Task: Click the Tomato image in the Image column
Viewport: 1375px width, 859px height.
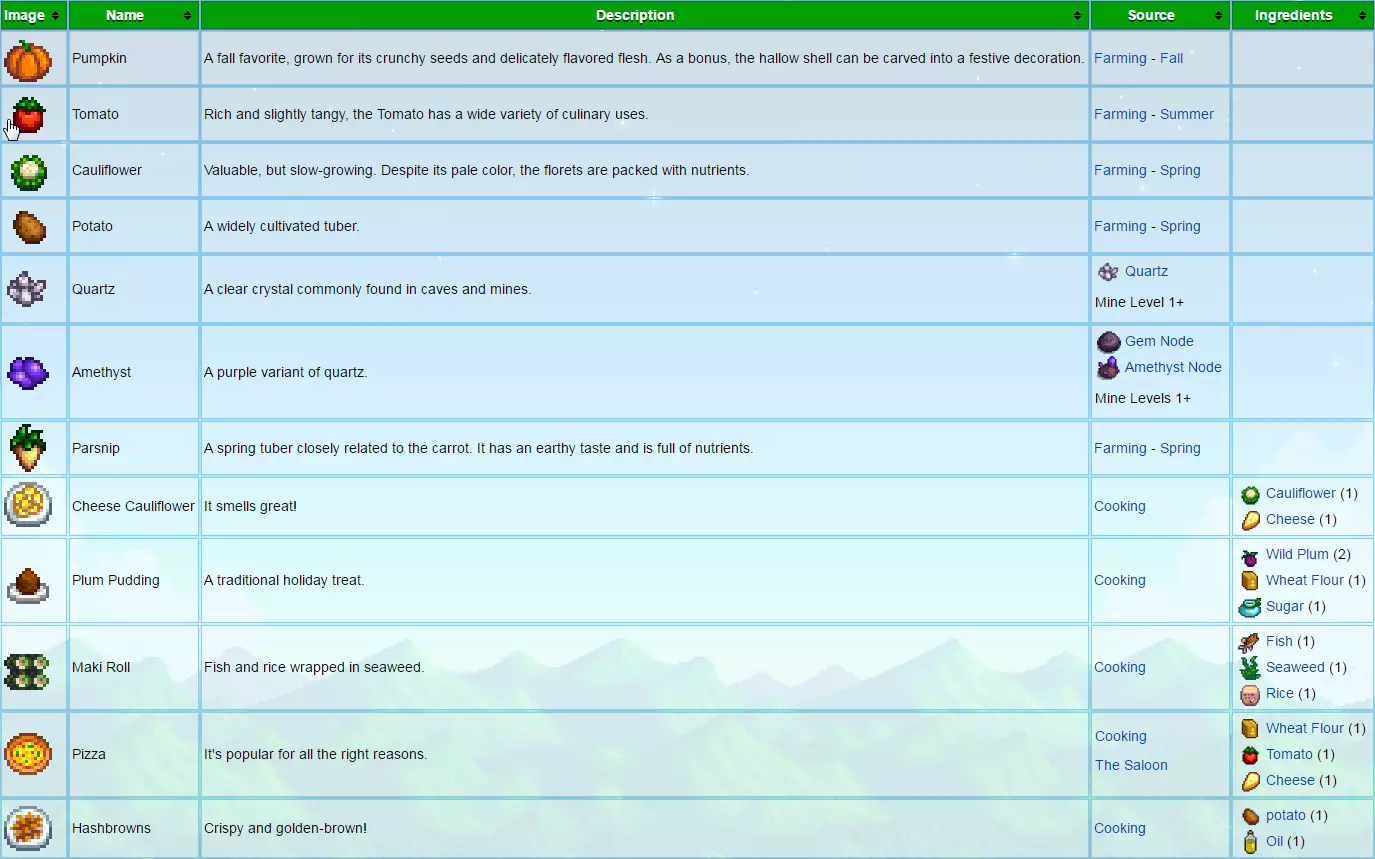Action: [28, 115]
